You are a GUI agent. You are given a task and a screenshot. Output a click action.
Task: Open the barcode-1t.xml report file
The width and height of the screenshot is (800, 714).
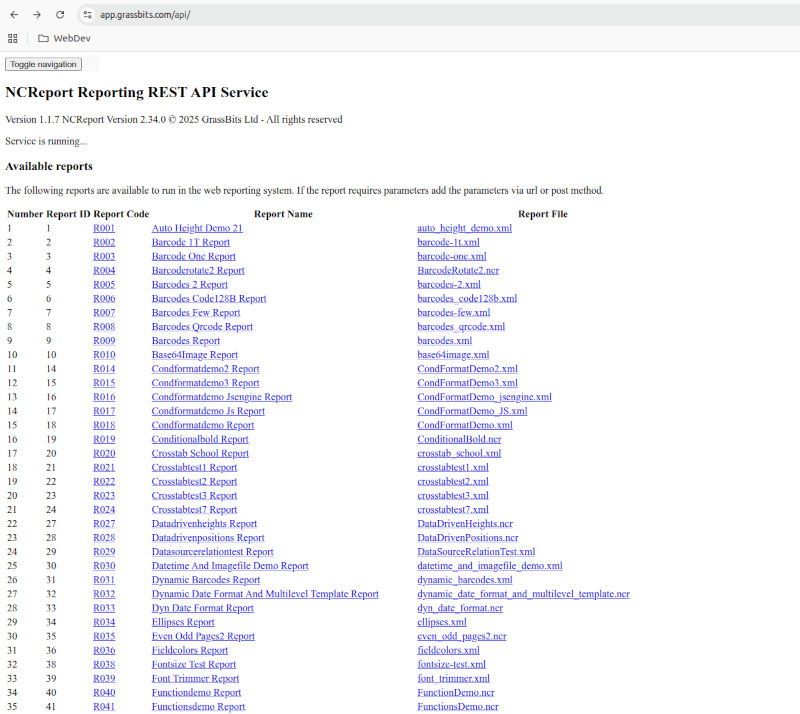click(x=448, y=242)
